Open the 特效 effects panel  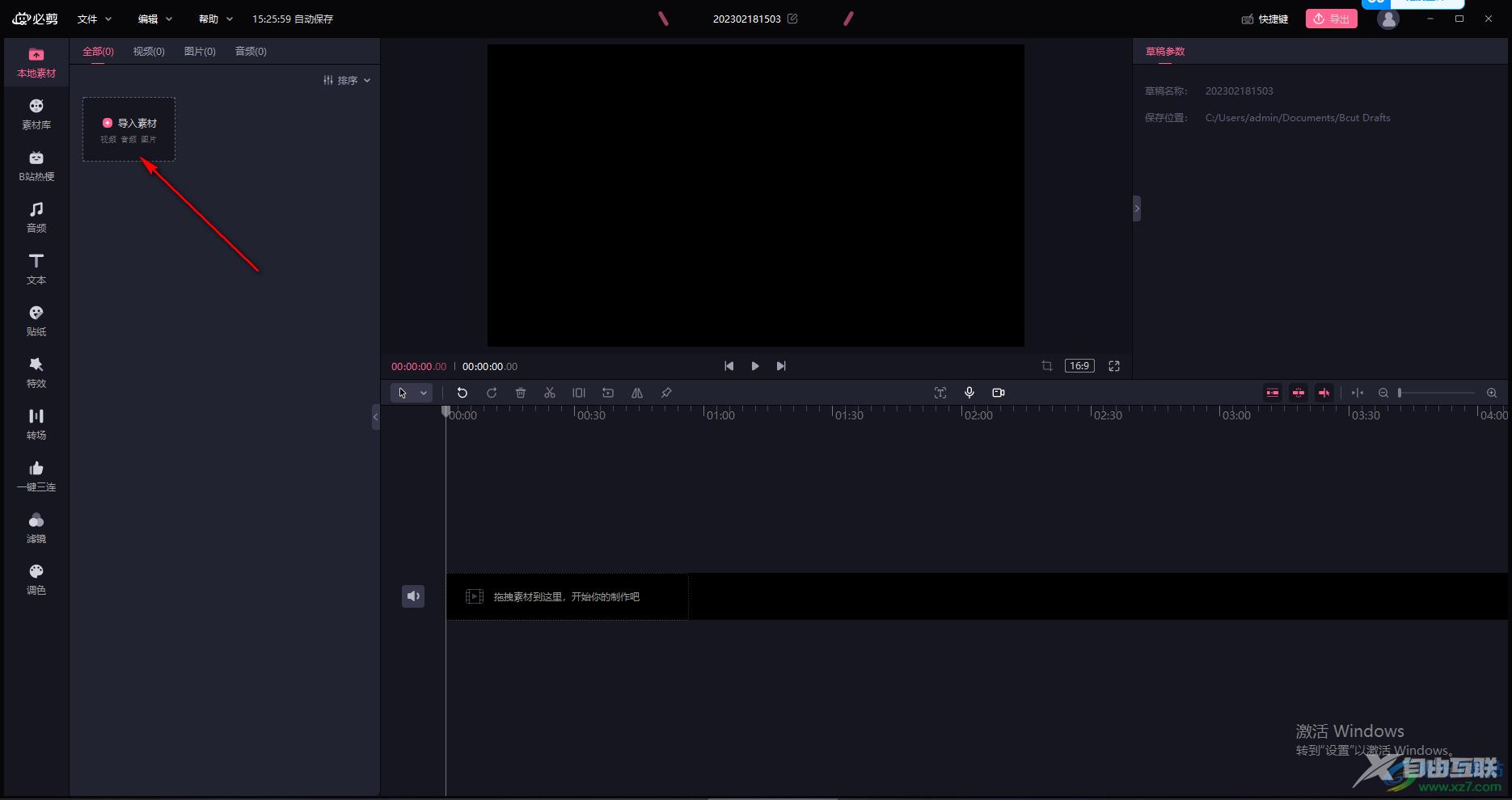coord(36,373)
